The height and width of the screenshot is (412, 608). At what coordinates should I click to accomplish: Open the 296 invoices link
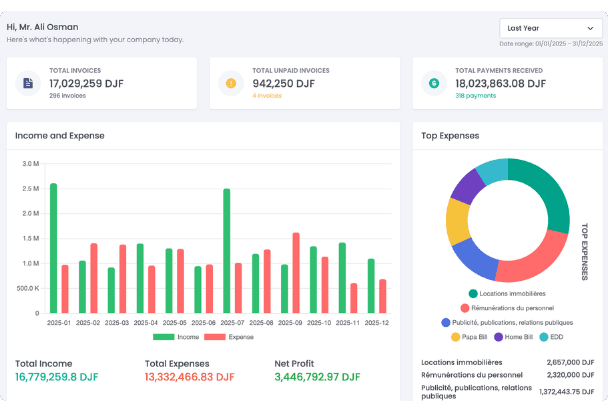pyautogui.click(x=64, y=96)
